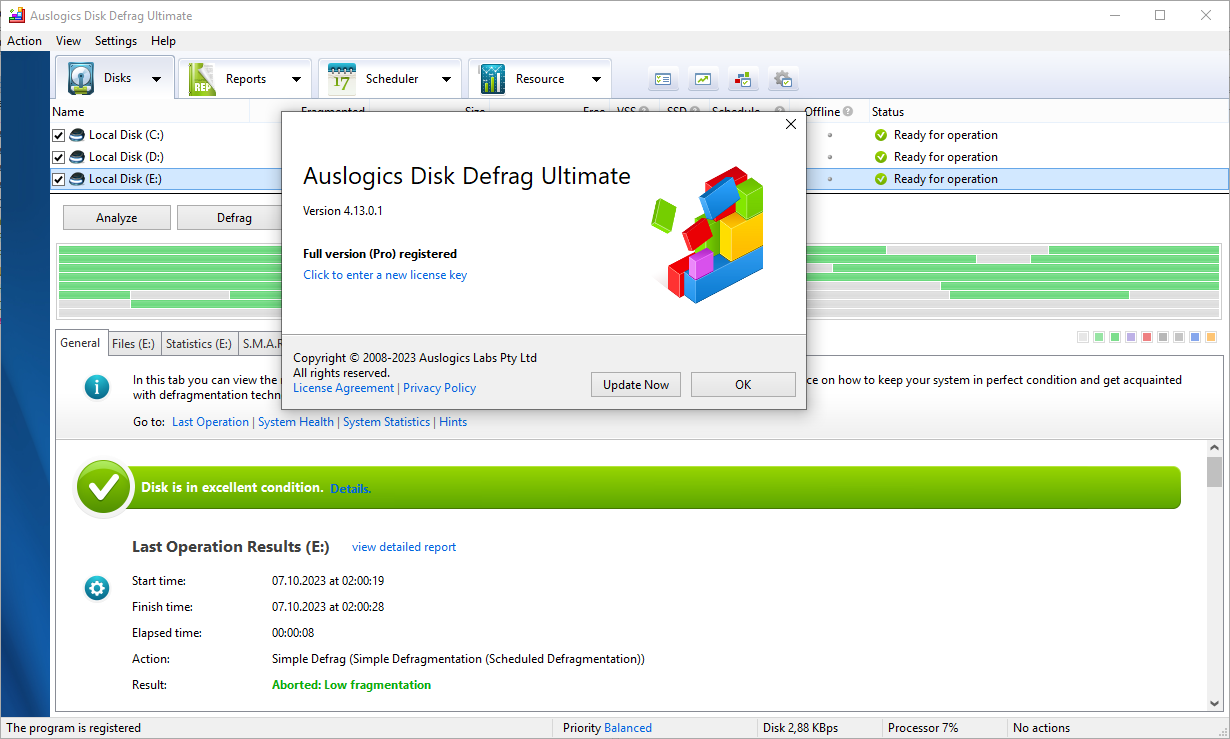Click Local Disk (E:) drive icon
The height and width of the screenshot is (739, 1230).
[x=77, y=179]
